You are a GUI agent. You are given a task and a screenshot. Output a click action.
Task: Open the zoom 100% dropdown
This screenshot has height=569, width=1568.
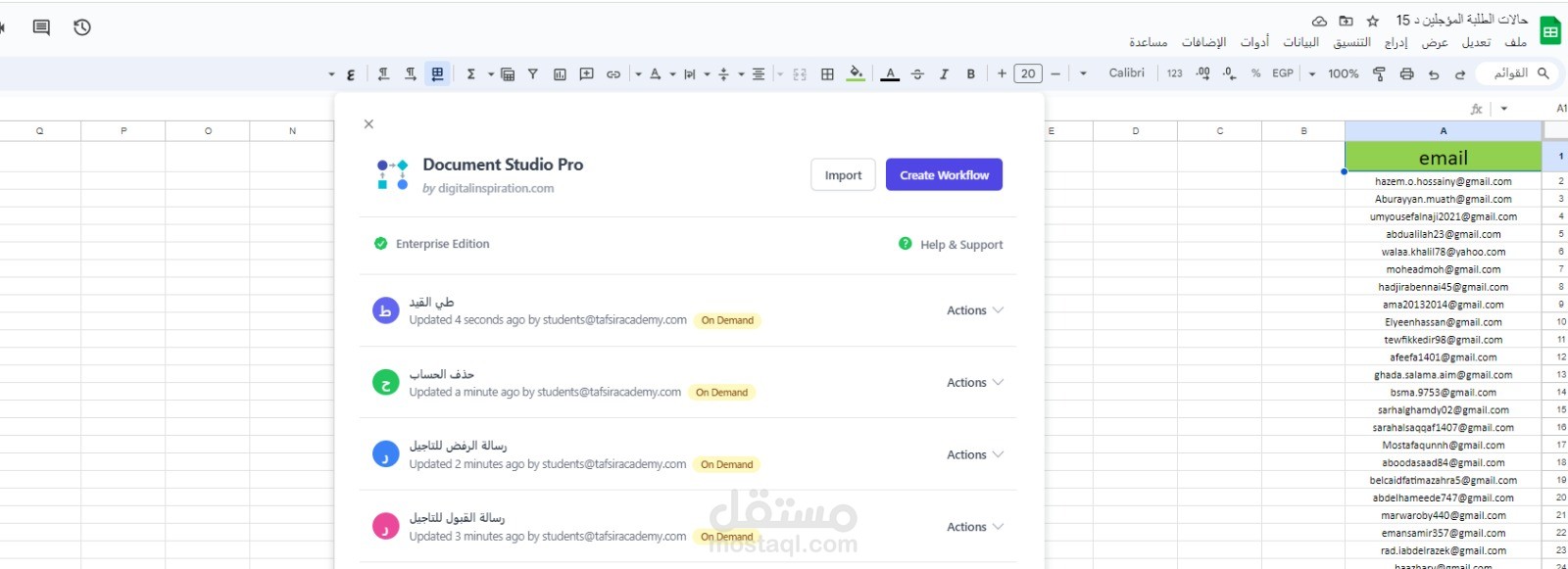[1343, 73]
